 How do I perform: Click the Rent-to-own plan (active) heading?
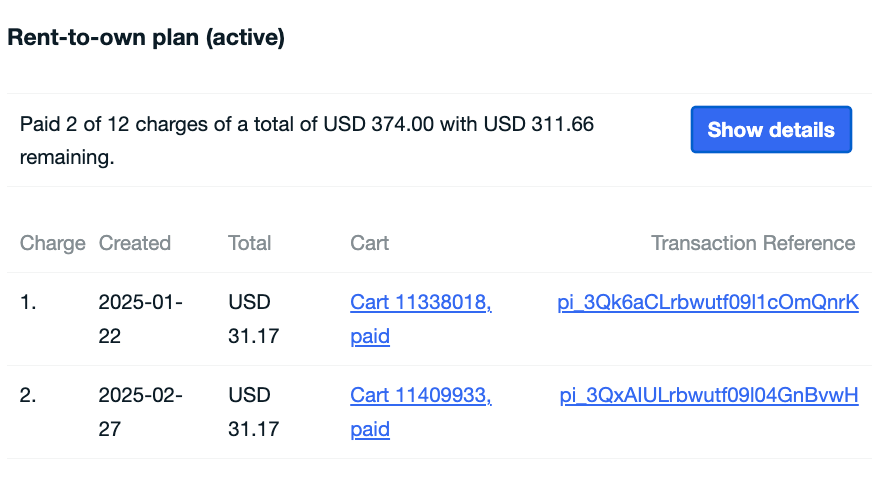(x=146, y=38)
